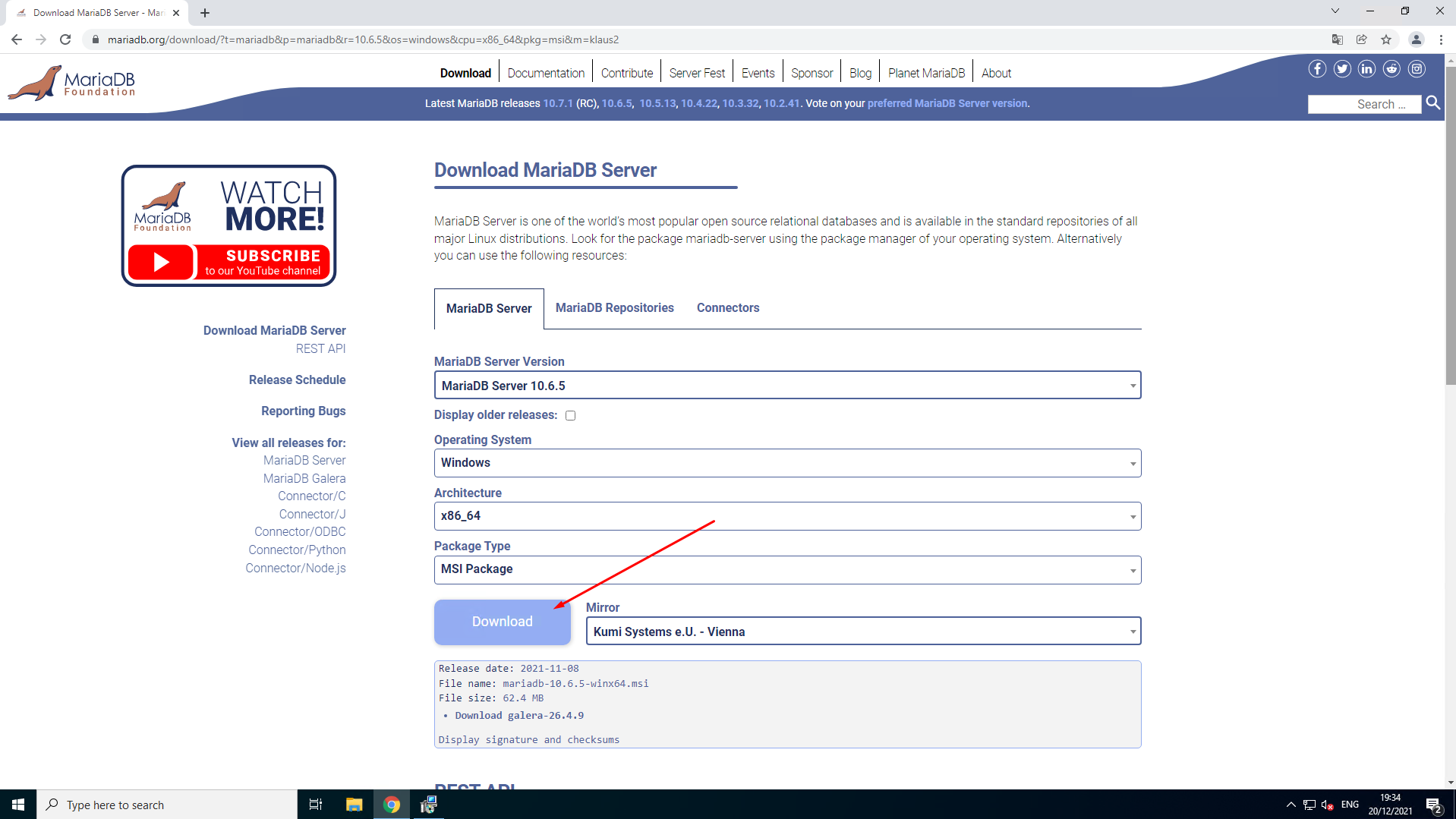Click the browser address bar URL
This screenshot has height=819, width=1456.
pos(363,39)
